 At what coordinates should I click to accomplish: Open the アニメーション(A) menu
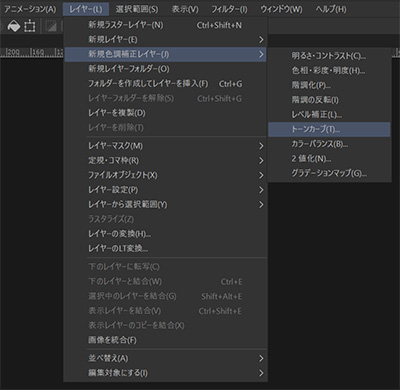pos(30,9)
